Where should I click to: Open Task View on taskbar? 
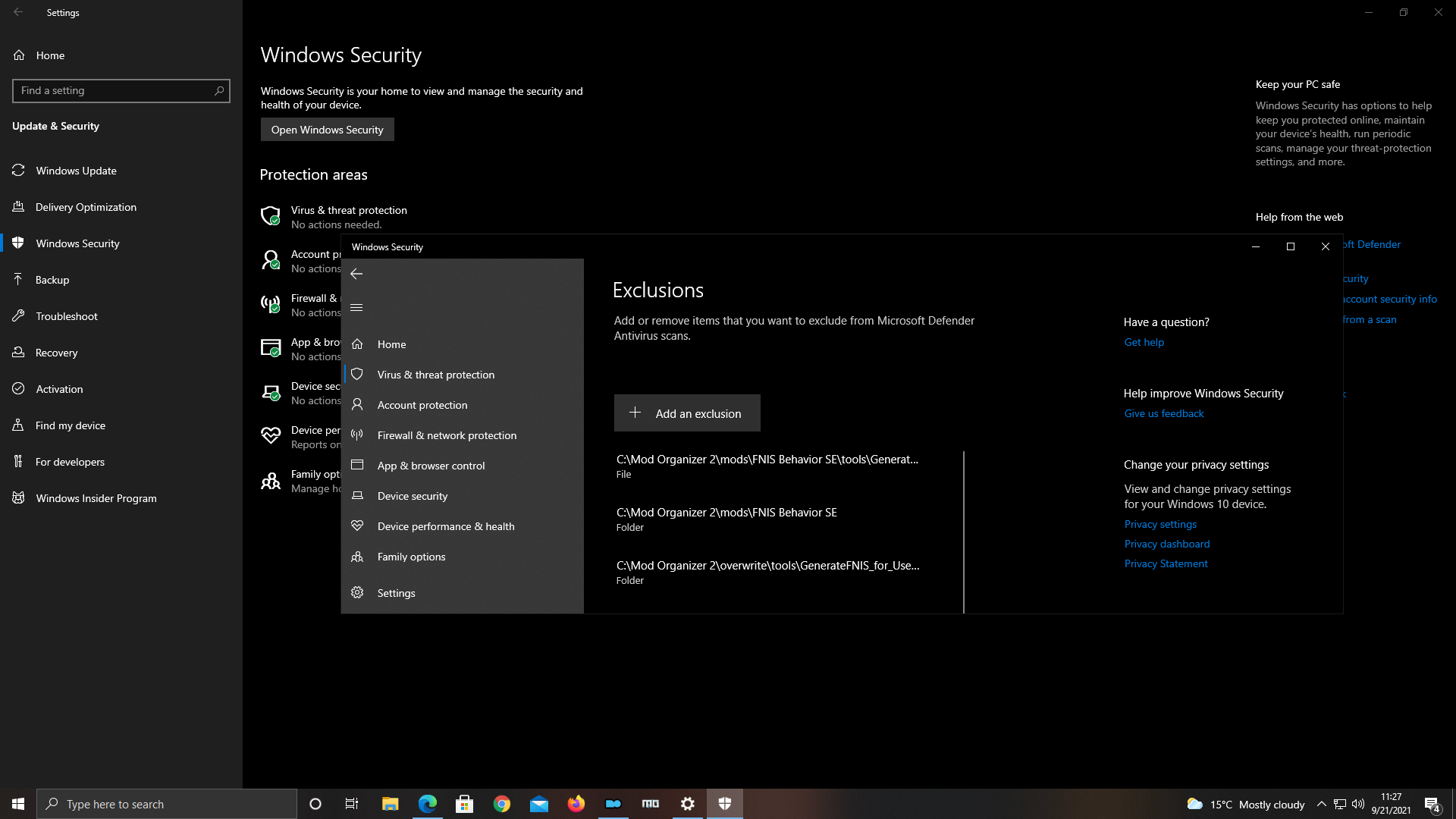click(352, 804)
